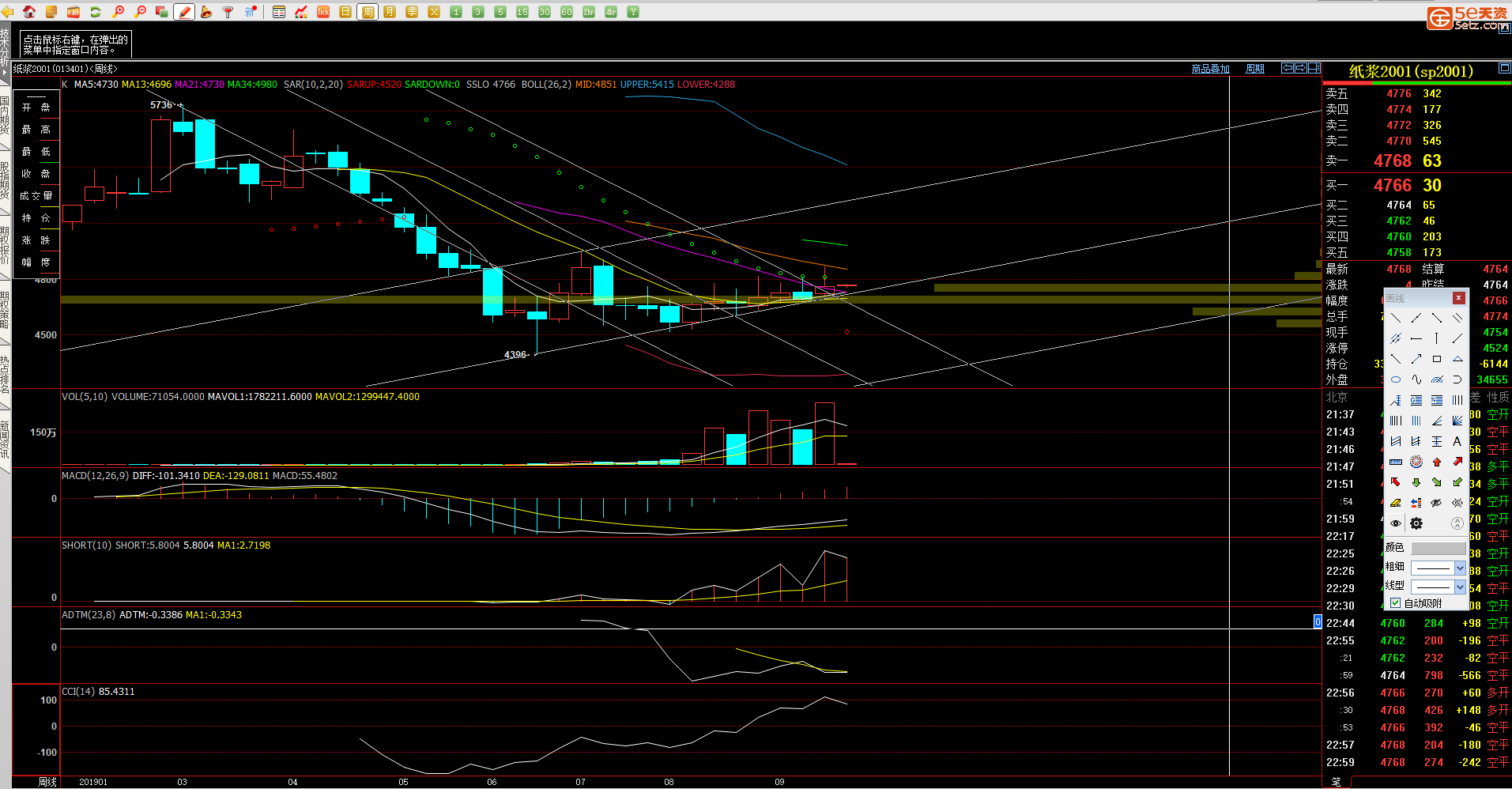Select the eraser tool in drawing panel
This screenshot has height=789, width=1512.
1396,503
